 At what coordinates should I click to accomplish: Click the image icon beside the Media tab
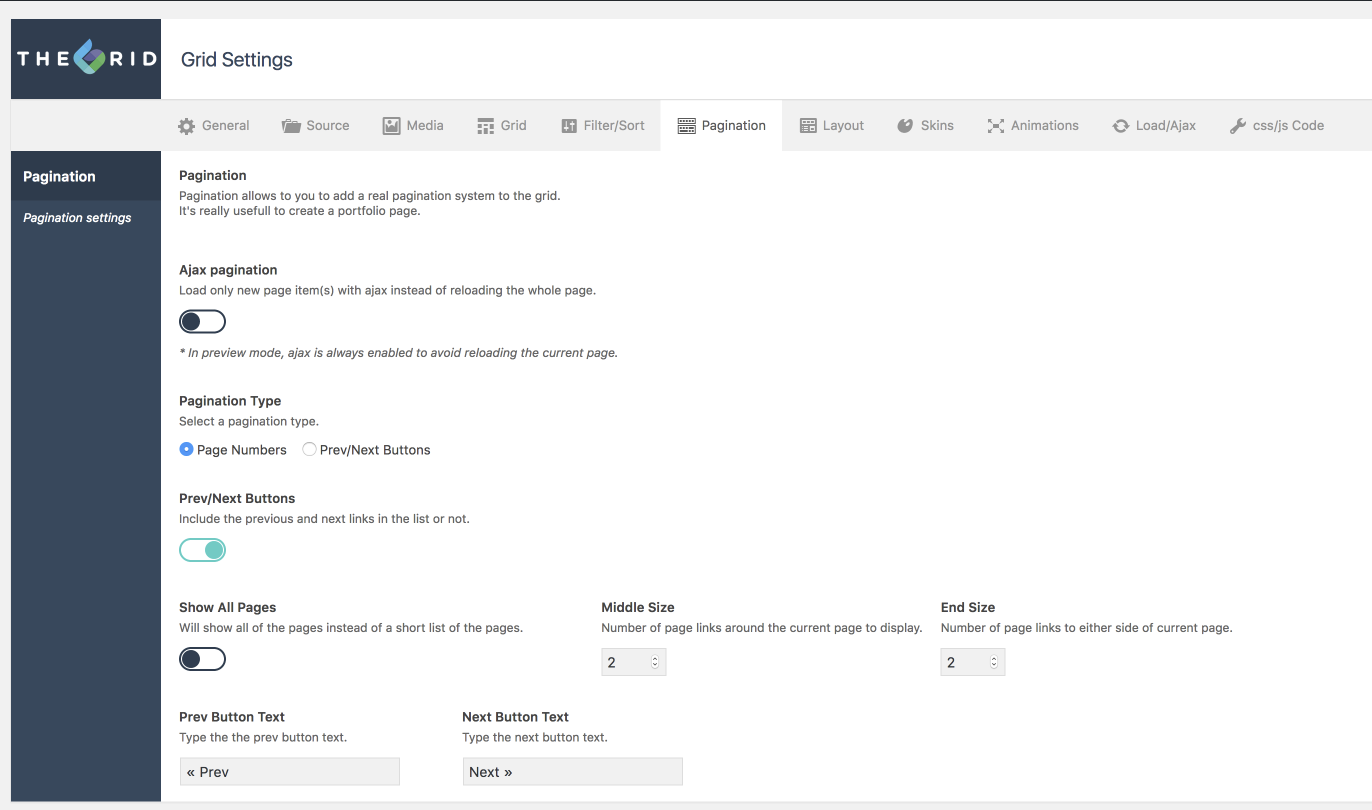(x=391, y=126)
